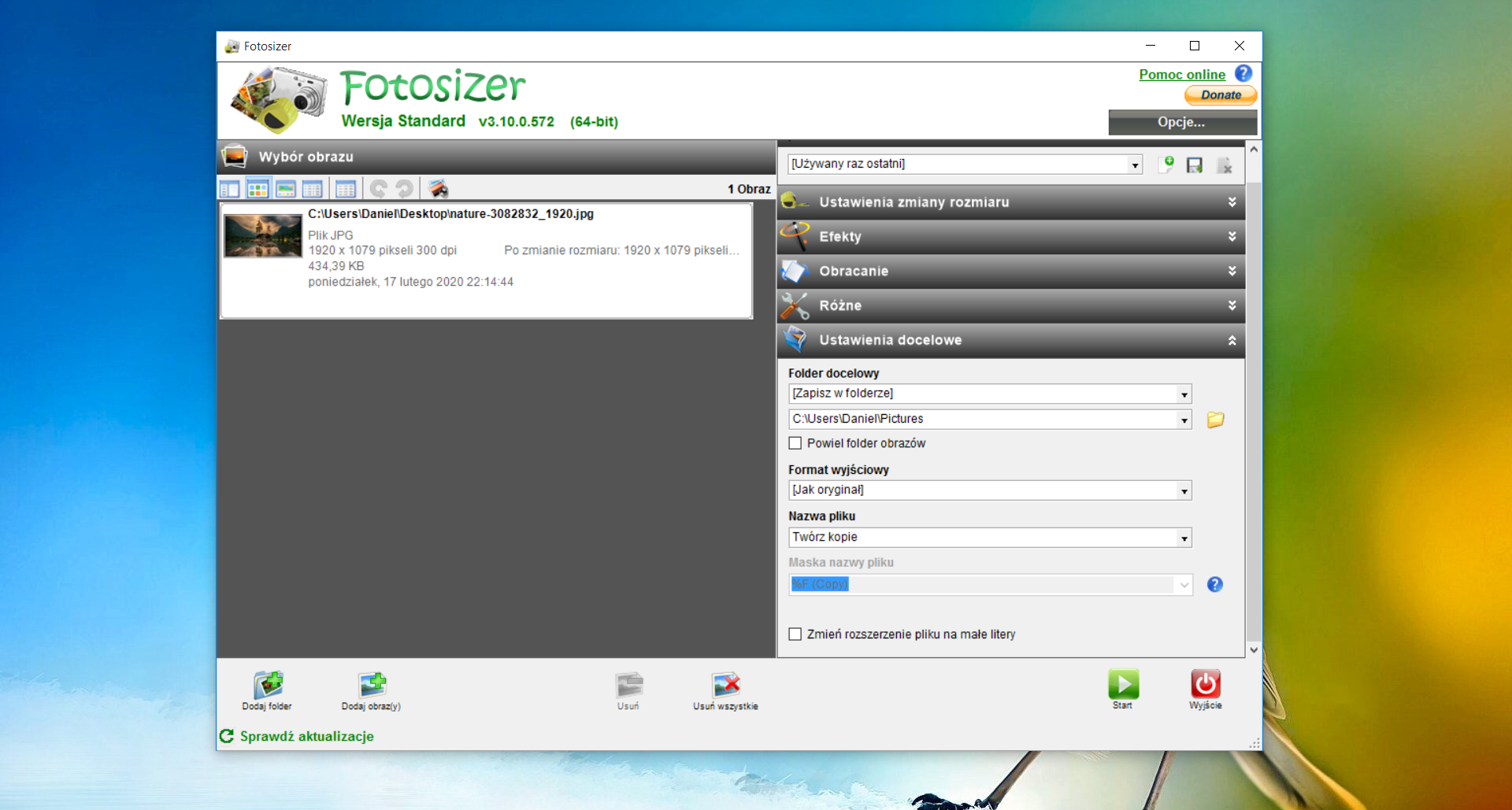This screenshot has height=810, width=1512.
Task: Open the Pomoc online link
Action: coord(1181,75)
